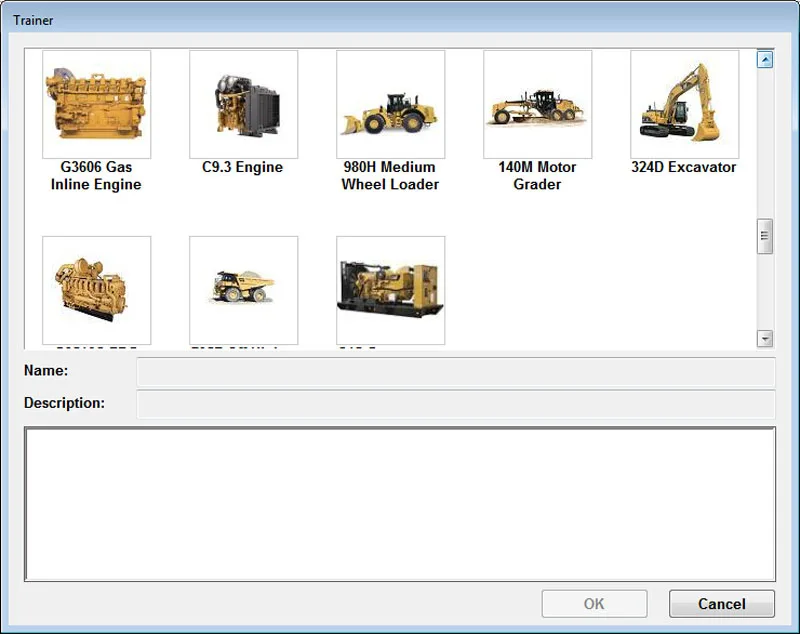
Task: Click the Cancel button
Action: coord(721,604)
